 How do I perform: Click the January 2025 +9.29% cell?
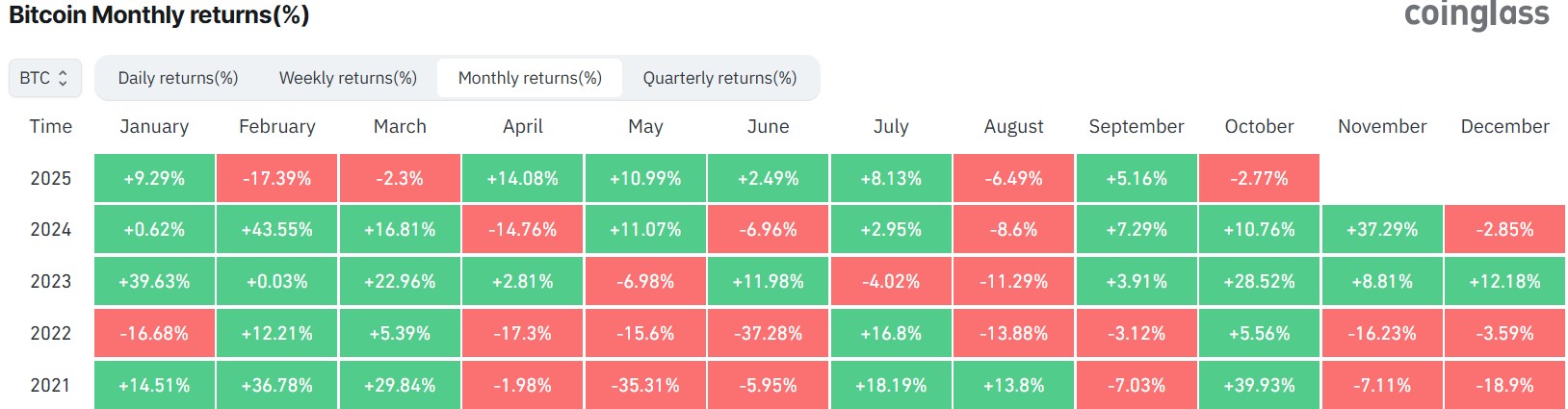(x=154, y=178)
